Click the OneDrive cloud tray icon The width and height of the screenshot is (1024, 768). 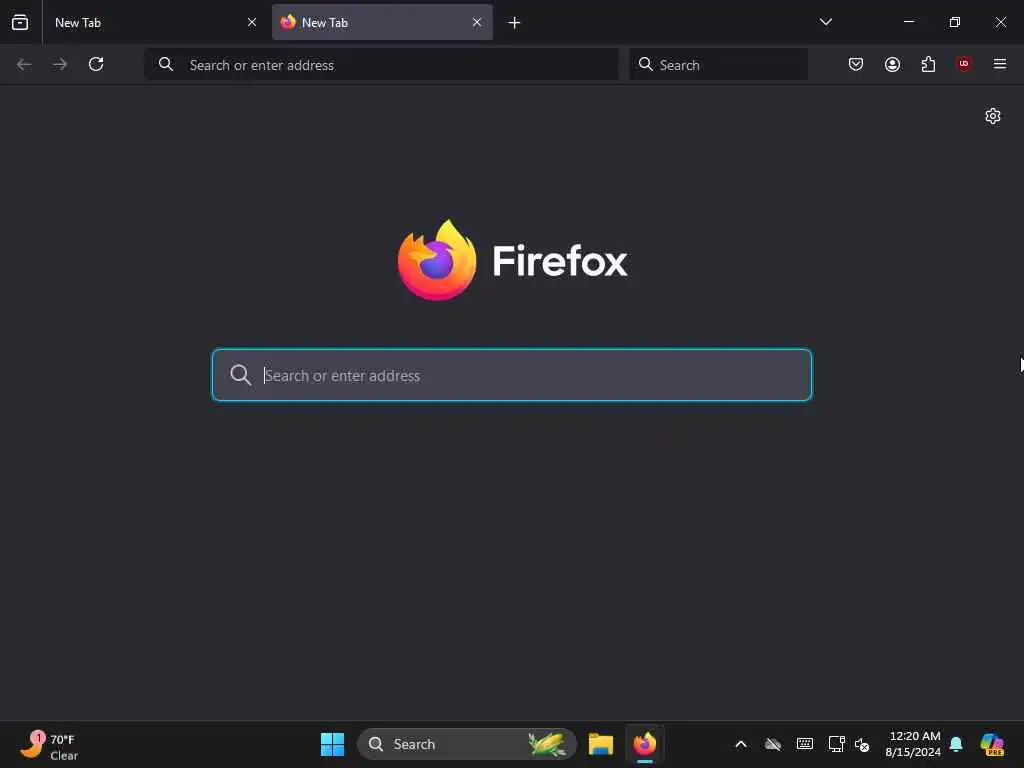point(773,744)
